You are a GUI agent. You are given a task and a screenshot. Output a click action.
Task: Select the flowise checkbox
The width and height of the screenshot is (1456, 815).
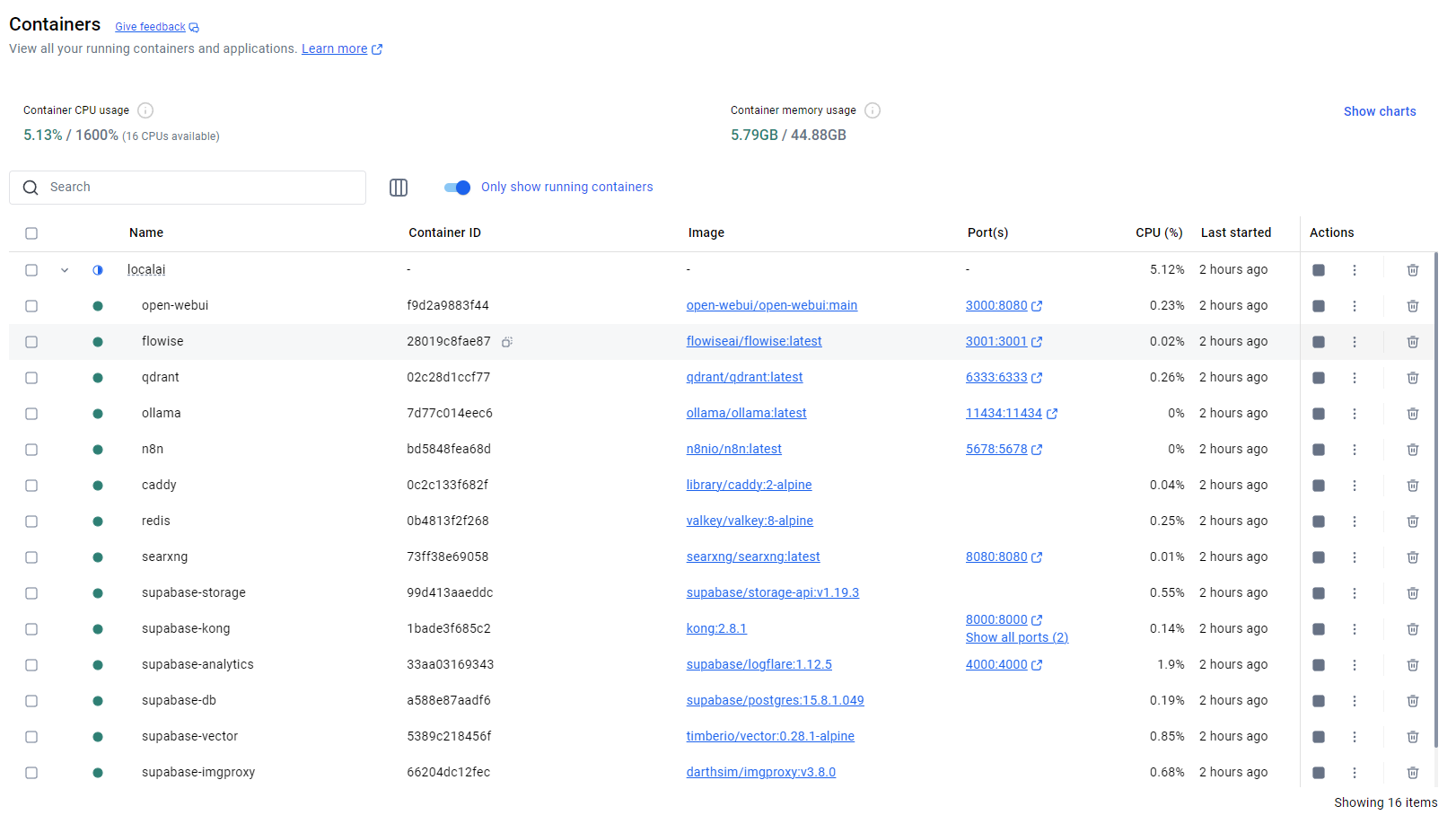coord(31,342)
